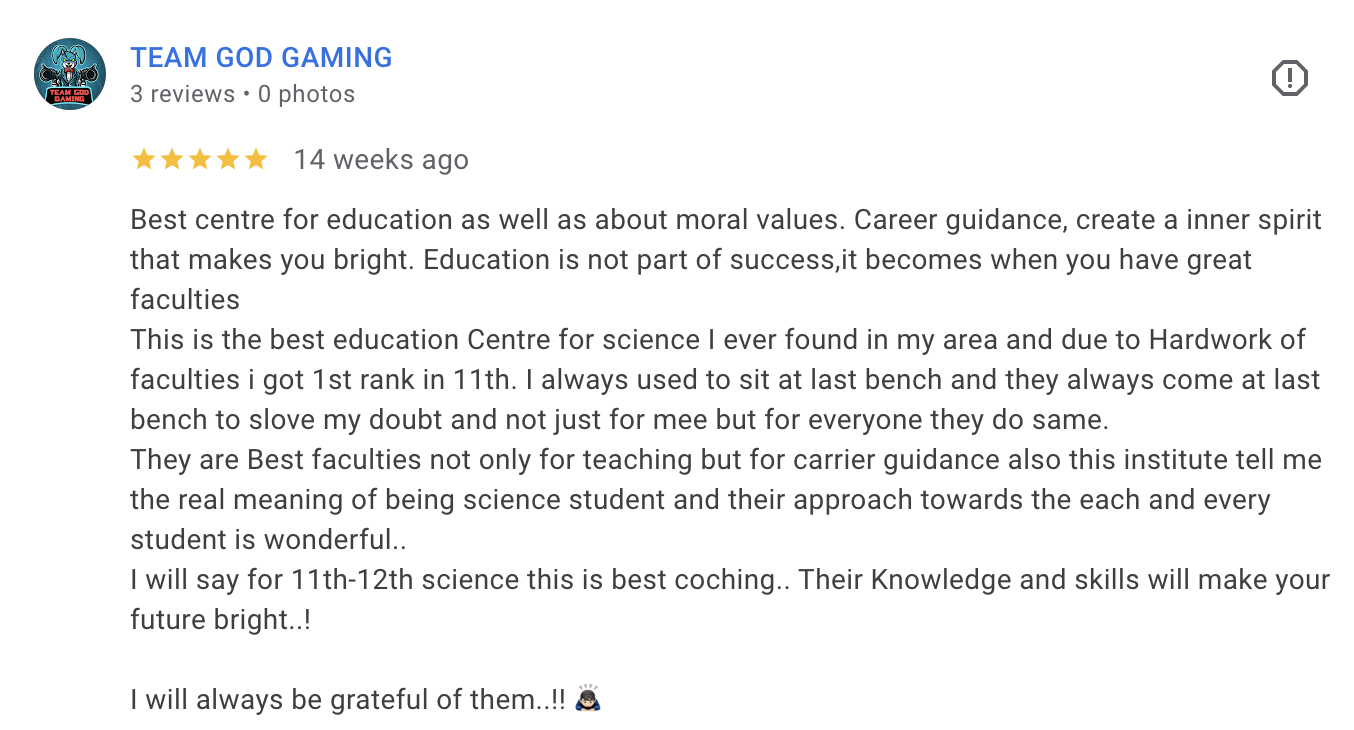
Task: Open the TEAM GOD GAMING reviewer profile link
Action: [x=261, y=58]
